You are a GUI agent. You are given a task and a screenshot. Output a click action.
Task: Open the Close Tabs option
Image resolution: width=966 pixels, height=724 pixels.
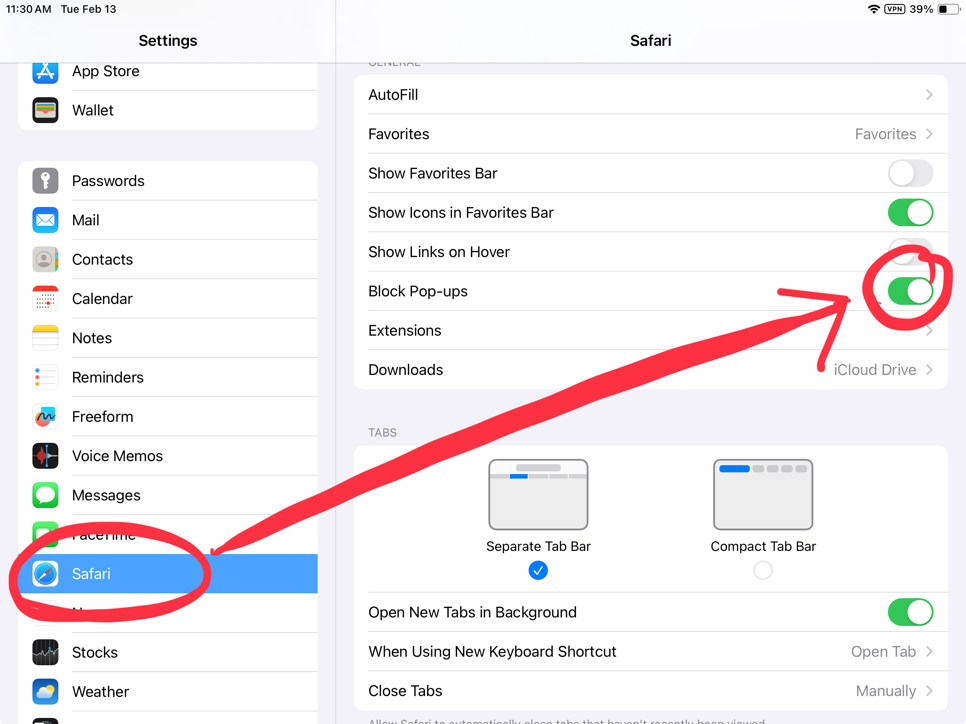point(651,691)
